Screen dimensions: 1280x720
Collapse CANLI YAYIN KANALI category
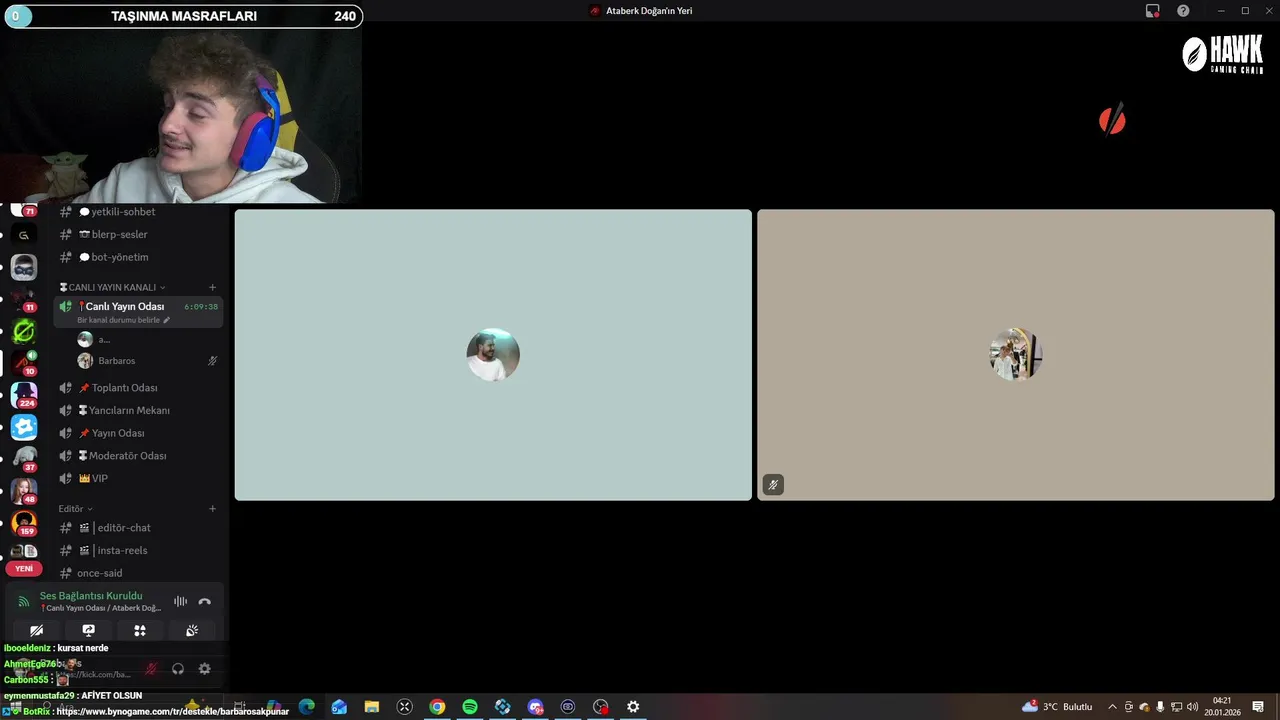[x=112, y=287]
